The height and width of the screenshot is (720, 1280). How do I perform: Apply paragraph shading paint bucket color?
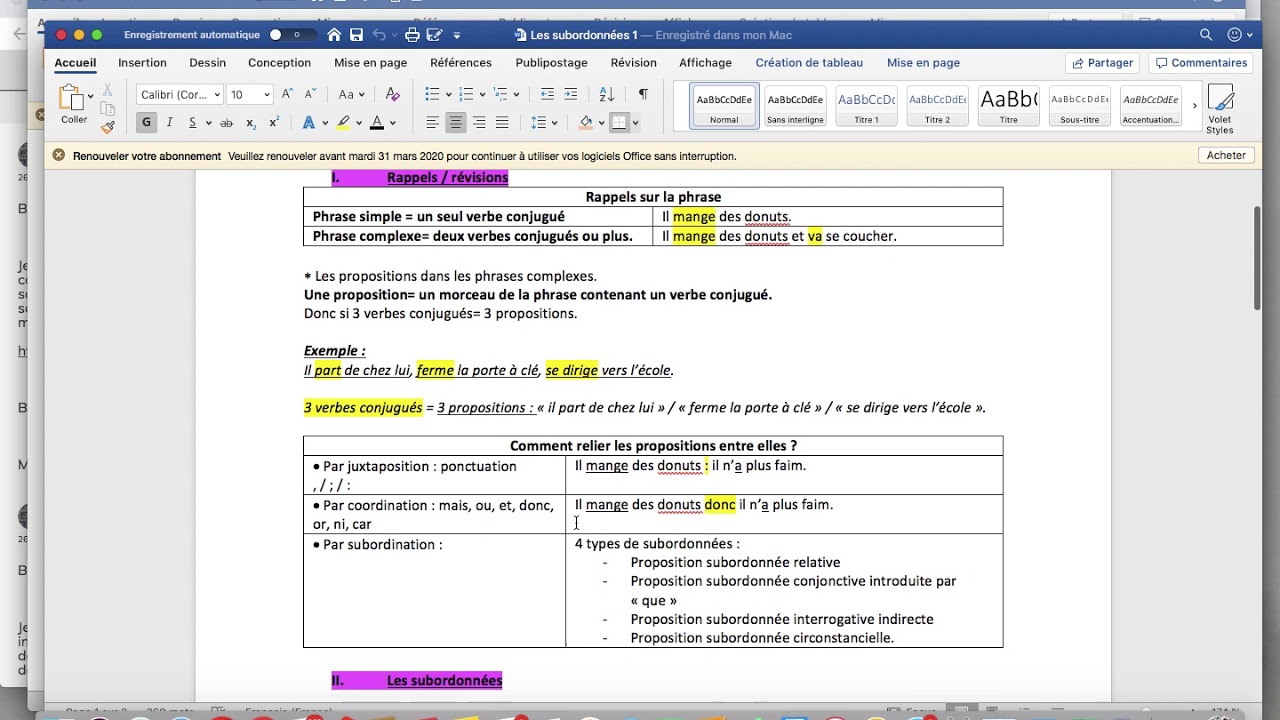tap(587, 123)
